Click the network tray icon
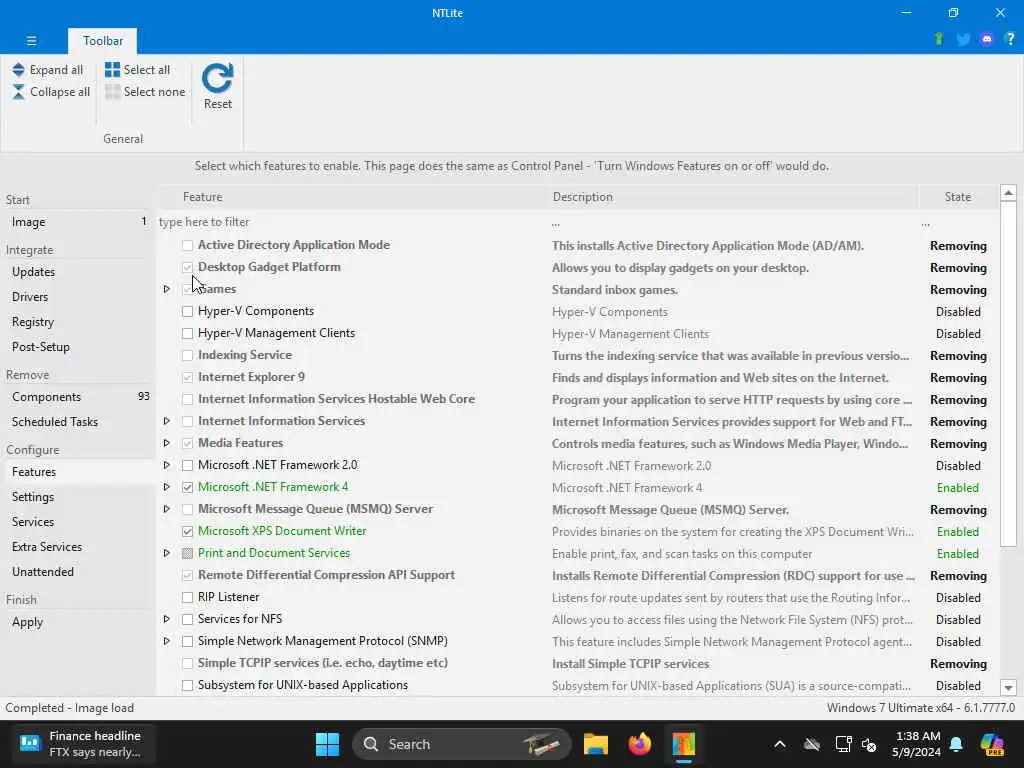Viewport: 1024px width, 768px height. click(843, 744)
